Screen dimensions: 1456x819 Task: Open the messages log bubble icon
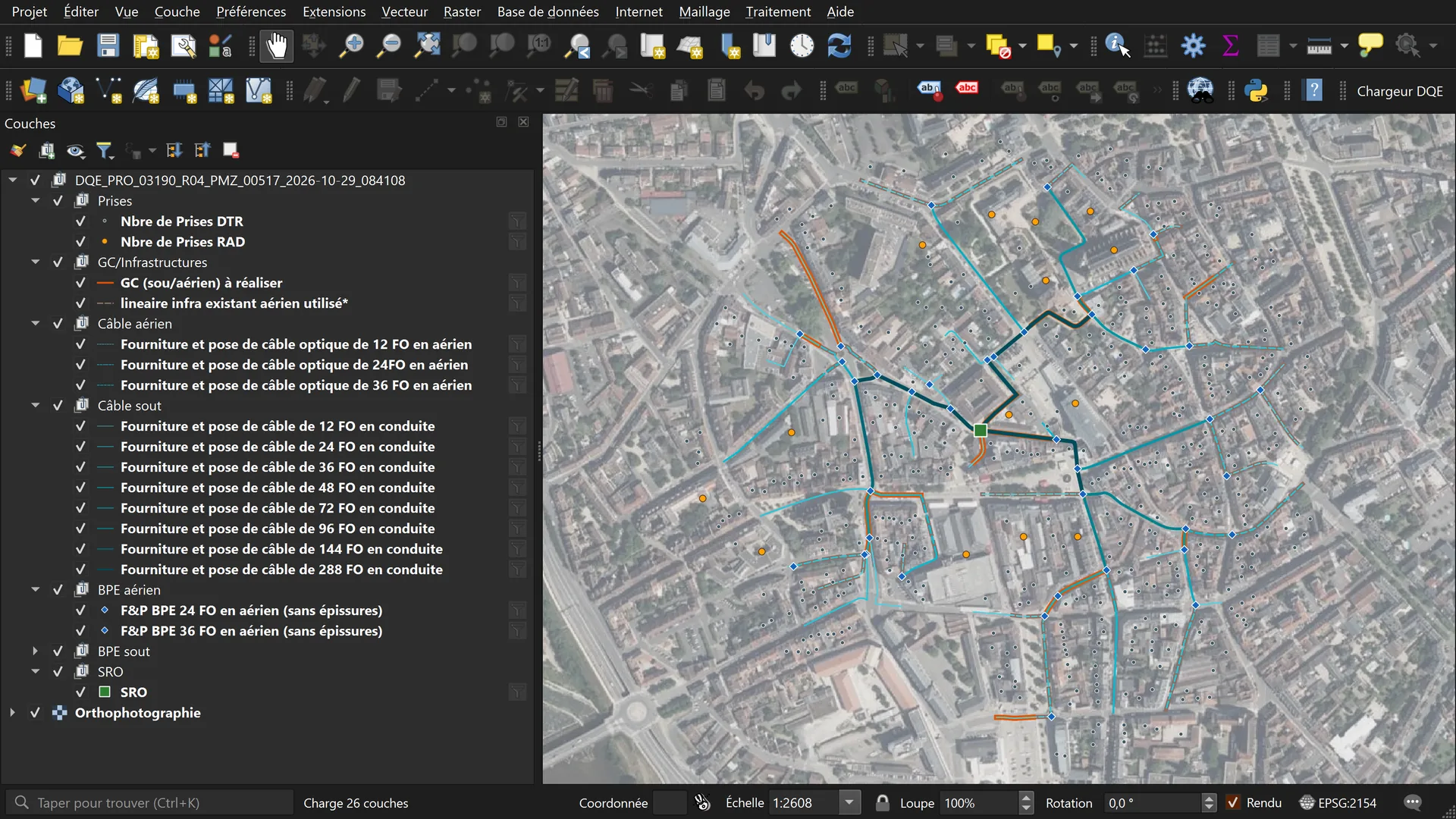point(1413,802)
